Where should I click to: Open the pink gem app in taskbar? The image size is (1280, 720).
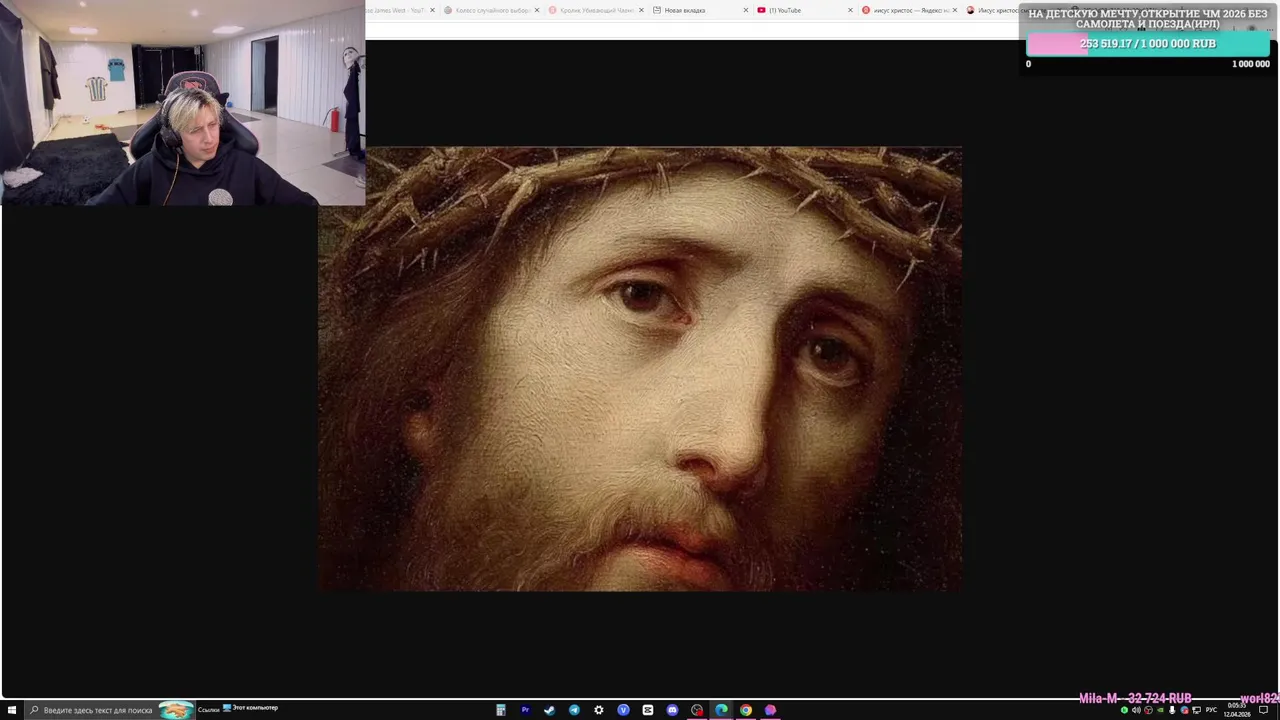pos(770,710)
